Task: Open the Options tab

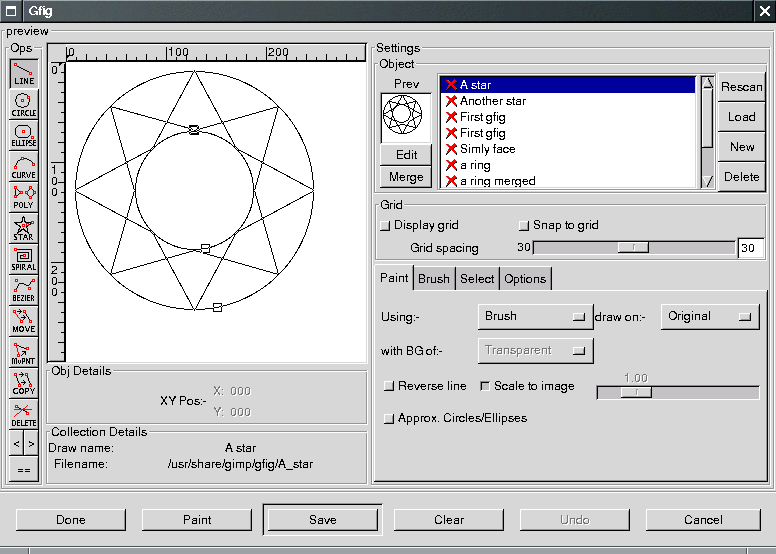Action: click(525, 279)
